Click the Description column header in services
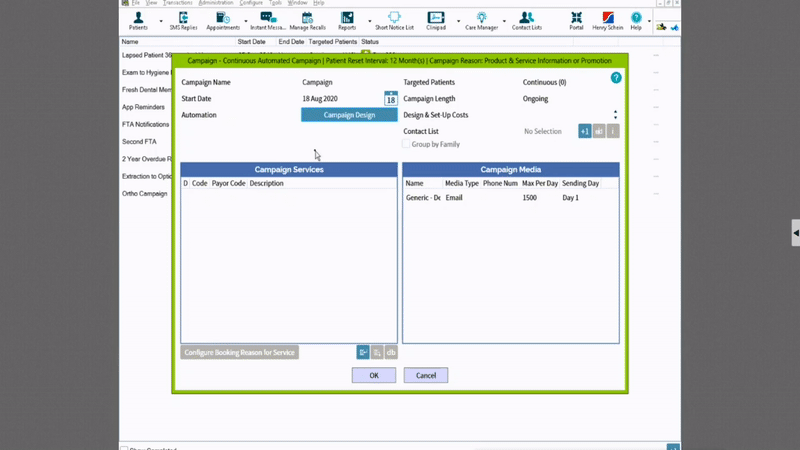The width and height of the screenshot is (800, 450). coord(266,183)
